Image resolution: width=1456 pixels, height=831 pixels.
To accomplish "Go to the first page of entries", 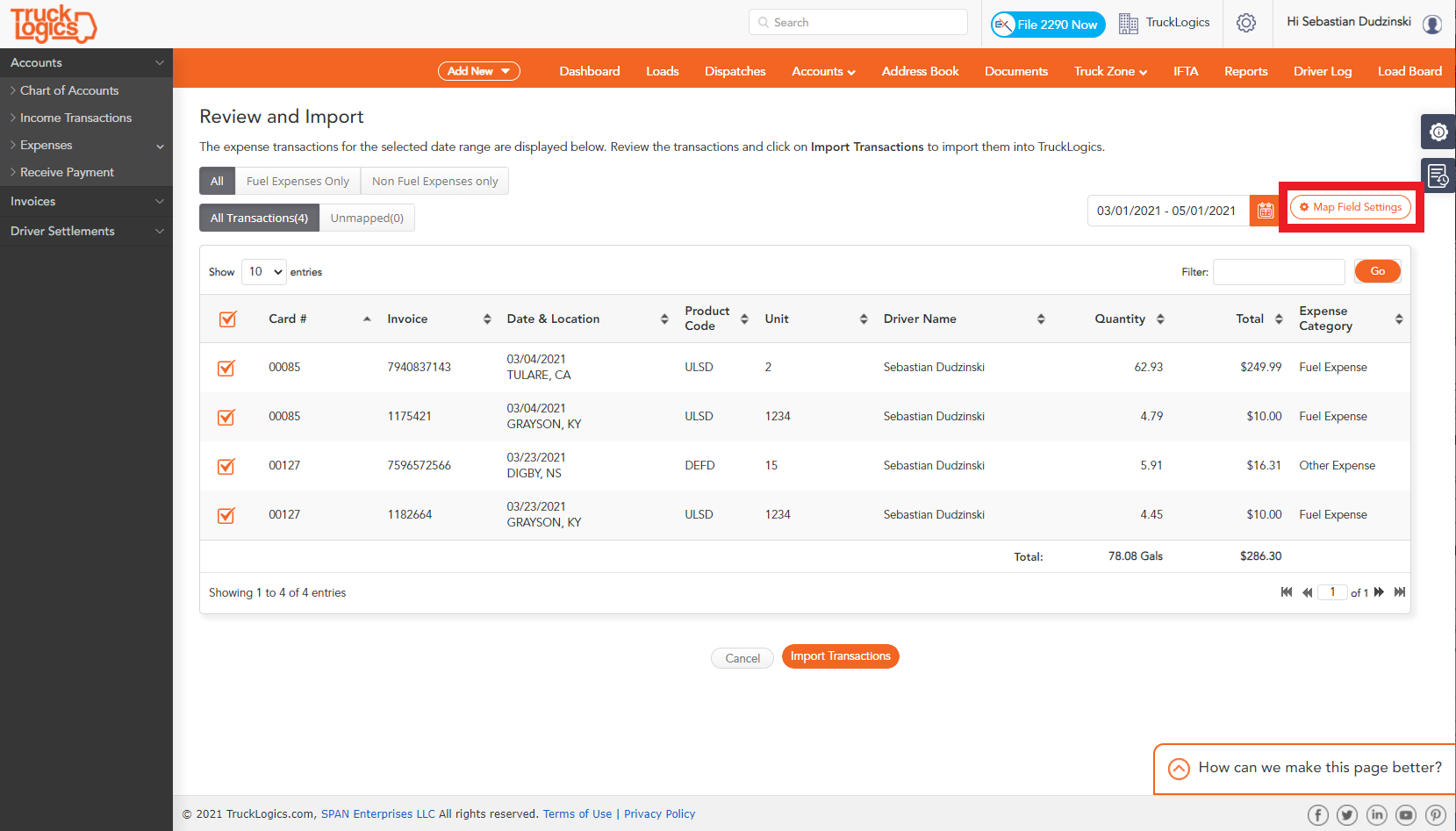I will pyautogui.click(x=1287, y=592).
